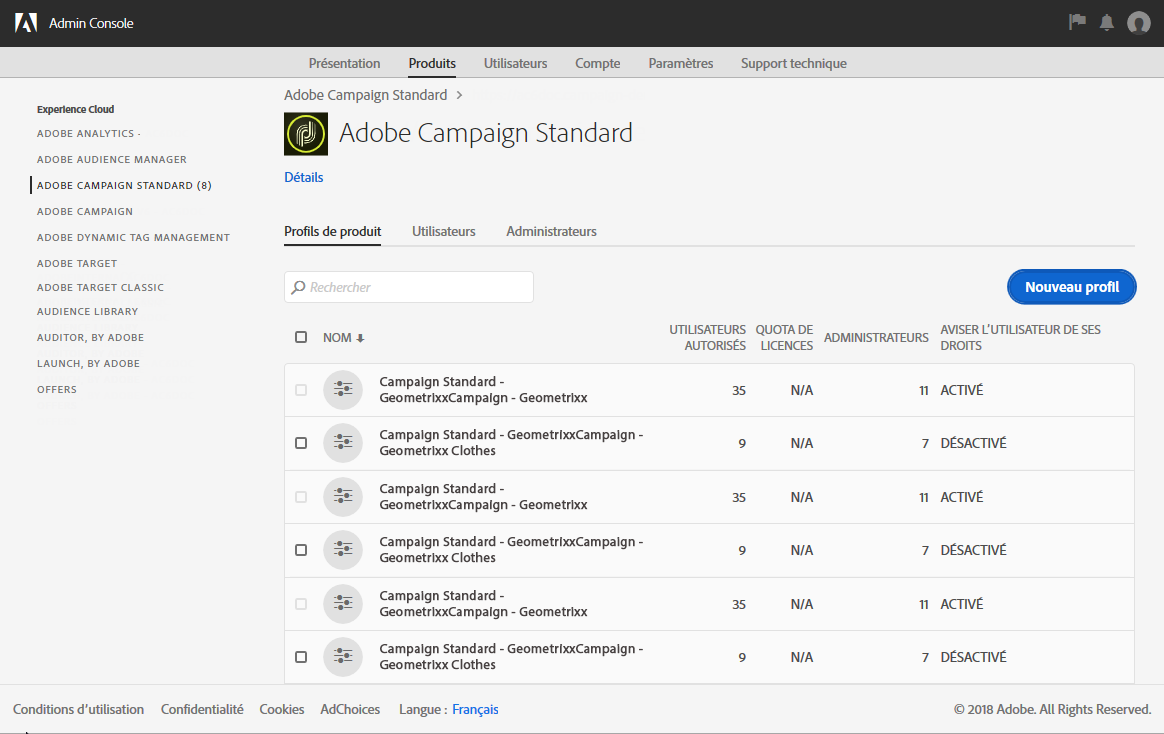This screenshot has width=1164, height=734.
Task: Click the Adobe logo in the header
Action: coord(26,23)
